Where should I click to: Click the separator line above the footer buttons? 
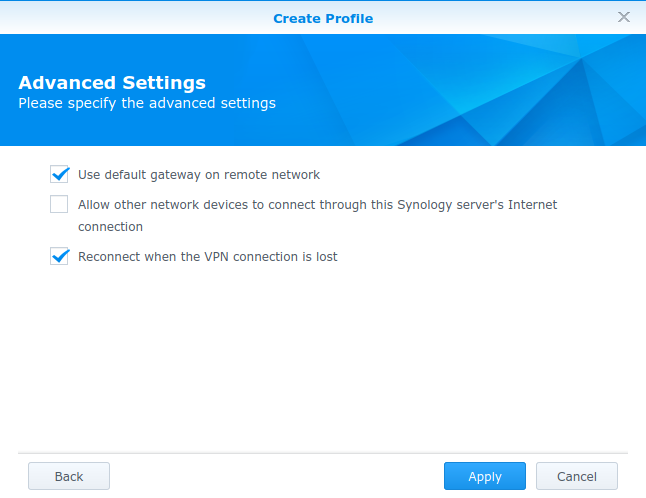pos(323,453)
